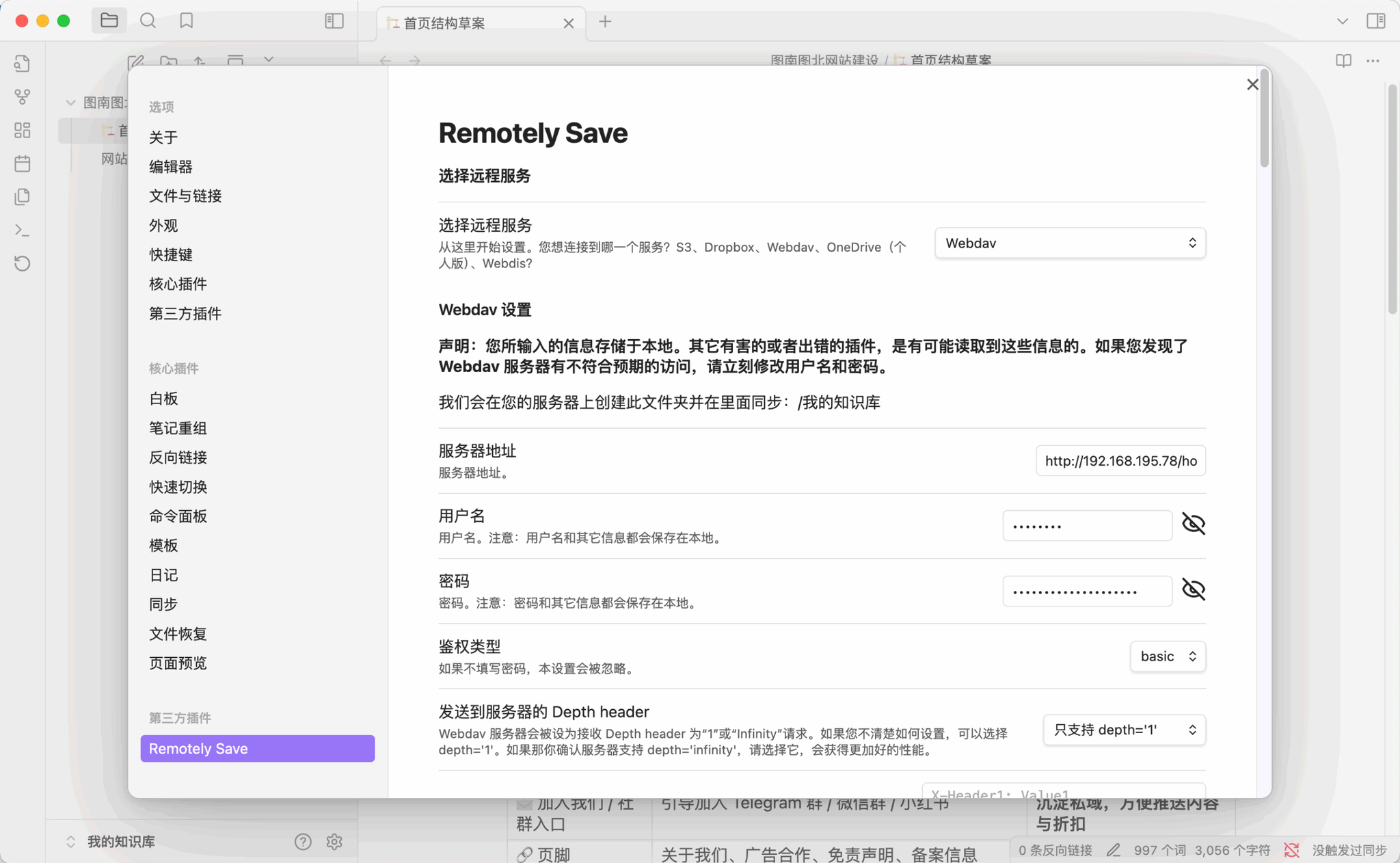Image resolution: width=1400 pixels, height=863 pixels.
Task: Open the file explorer folder icon
Action: (109, 21)
